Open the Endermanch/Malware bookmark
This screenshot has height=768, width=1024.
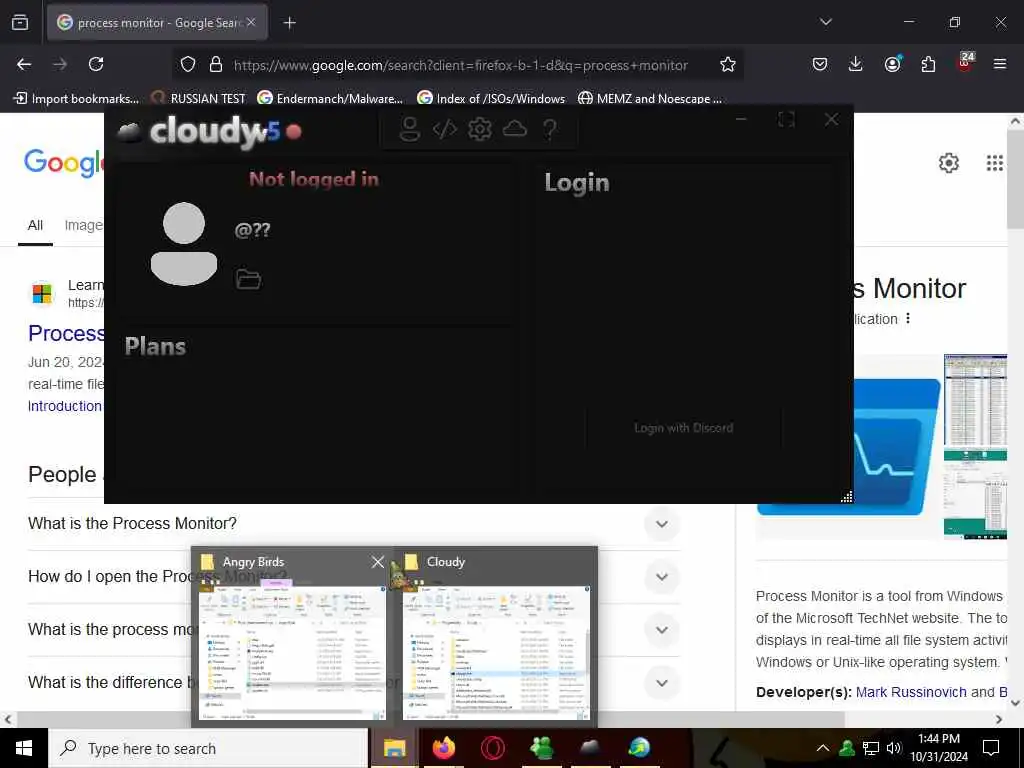[330, 99]
